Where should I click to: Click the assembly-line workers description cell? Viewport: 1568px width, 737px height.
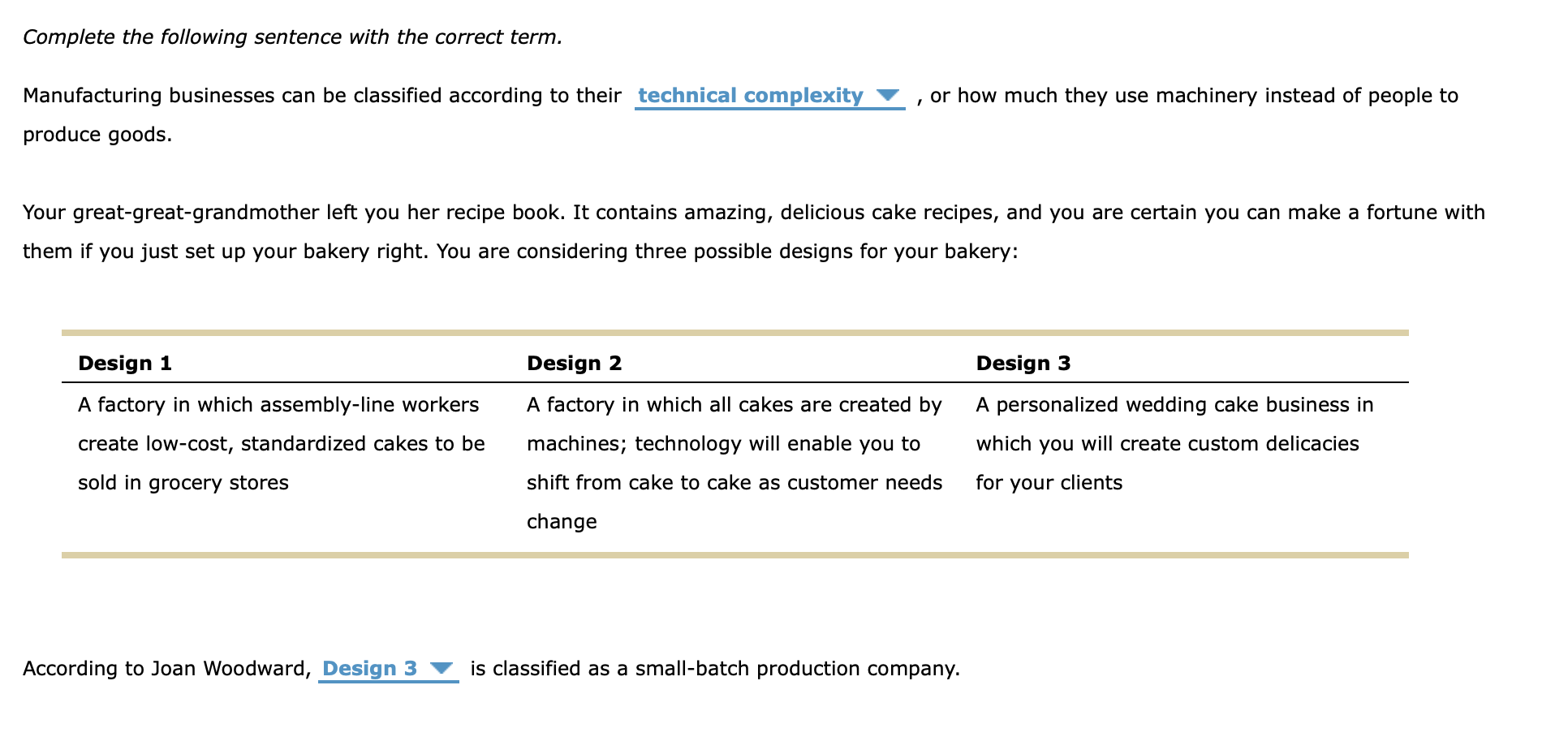282,444
